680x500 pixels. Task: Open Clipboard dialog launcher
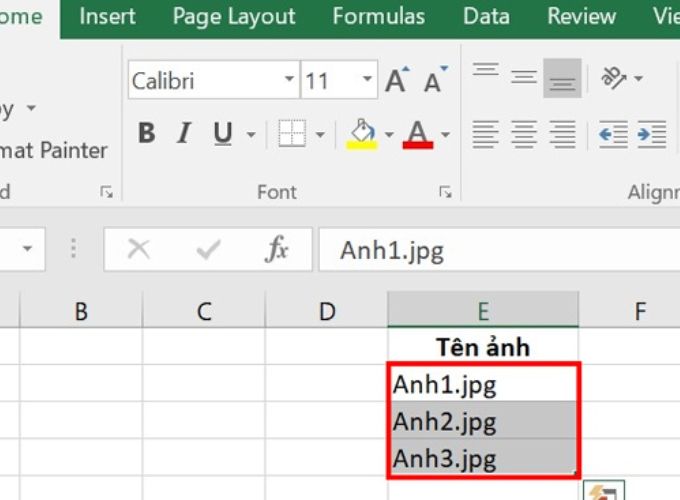(x=107, y=192)
